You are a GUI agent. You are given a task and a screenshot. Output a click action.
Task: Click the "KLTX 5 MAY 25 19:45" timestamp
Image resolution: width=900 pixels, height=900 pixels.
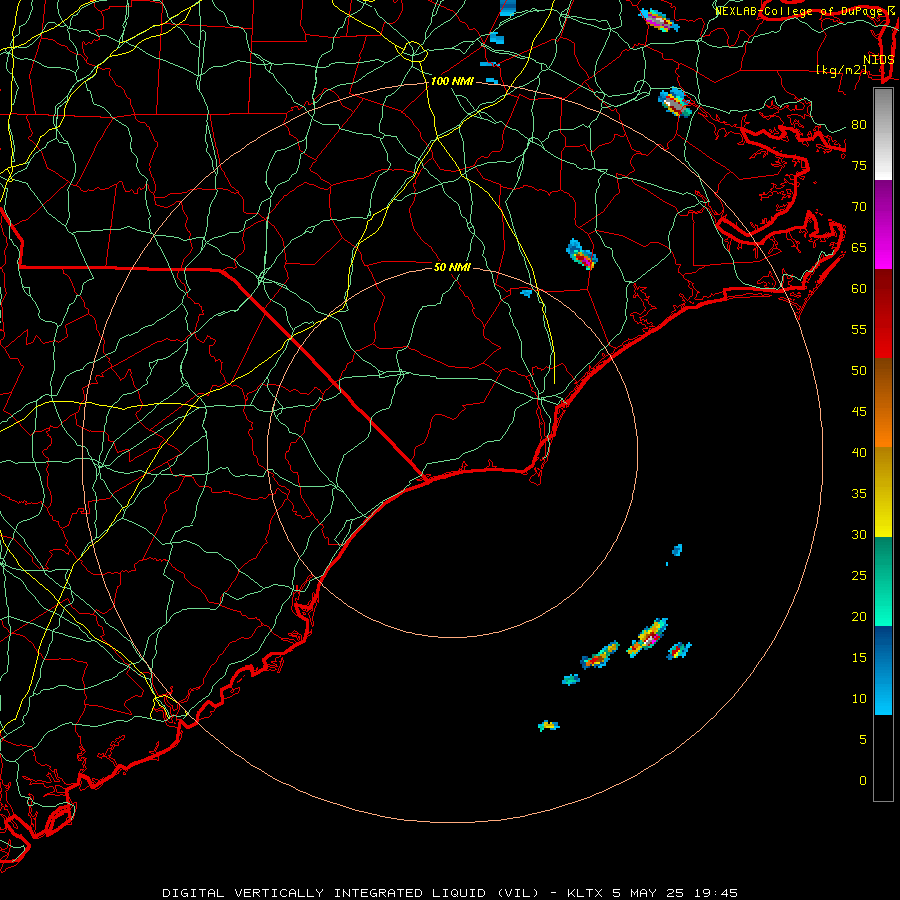coord(652,893)
